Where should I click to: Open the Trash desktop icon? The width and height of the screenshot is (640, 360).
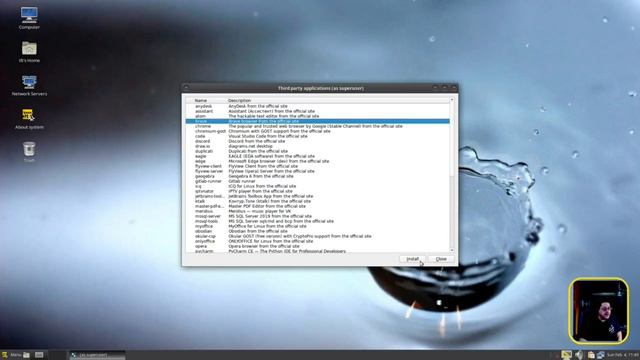(29, 152)
